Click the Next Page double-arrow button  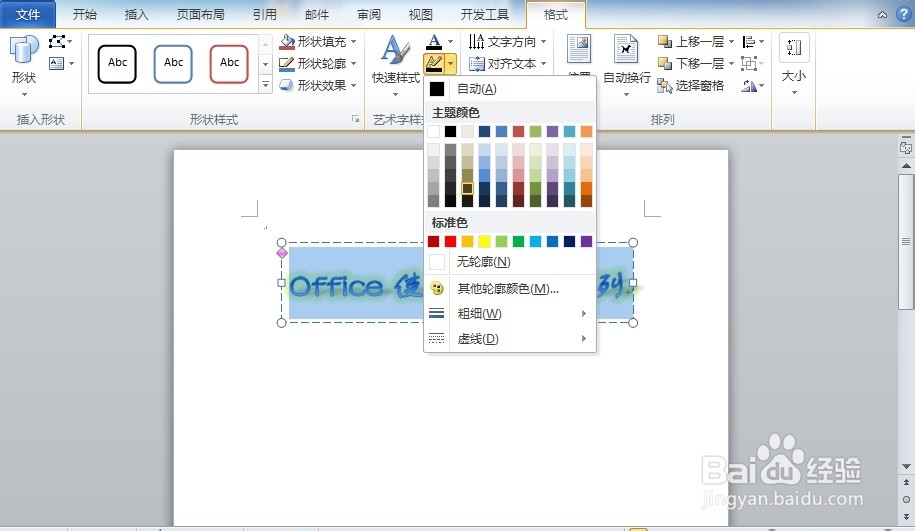[906, 516]
